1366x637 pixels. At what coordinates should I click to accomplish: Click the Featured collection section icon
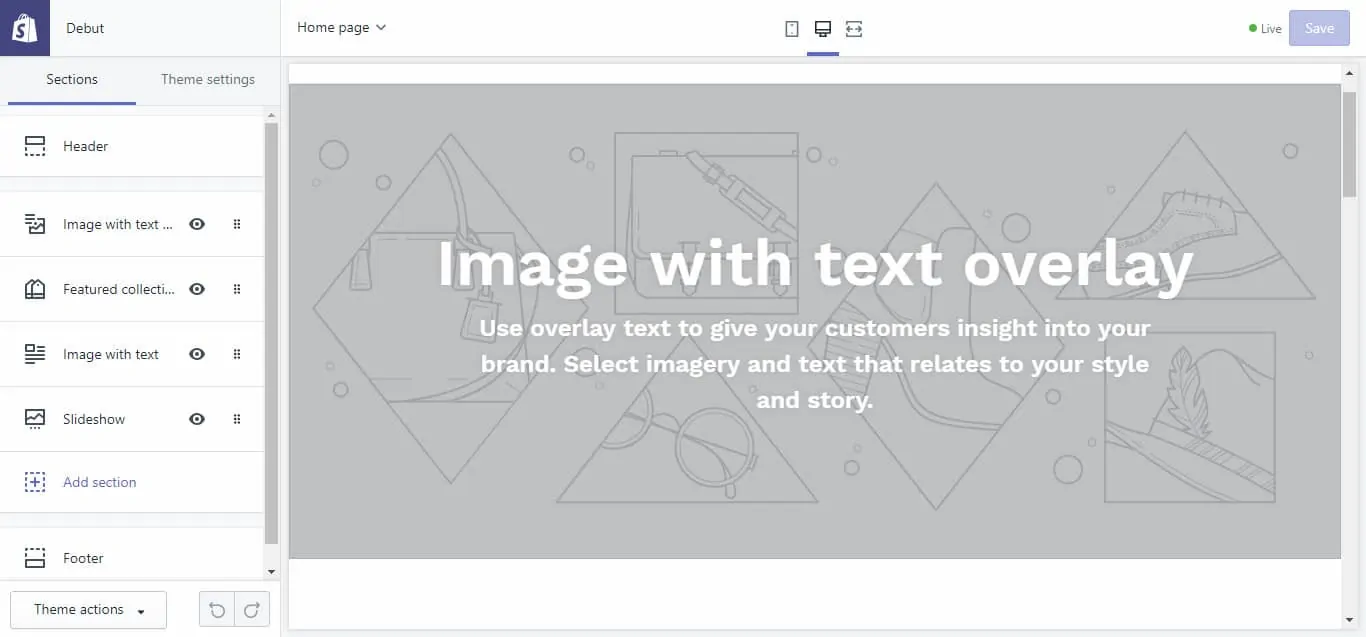35,289
